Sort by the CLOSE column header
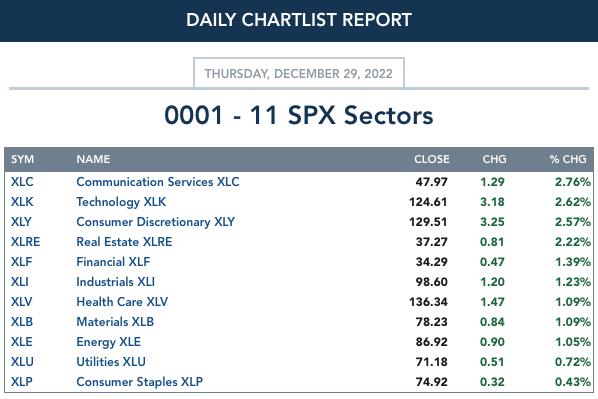Viewport: 598px width, 399px height. [432, 159]
